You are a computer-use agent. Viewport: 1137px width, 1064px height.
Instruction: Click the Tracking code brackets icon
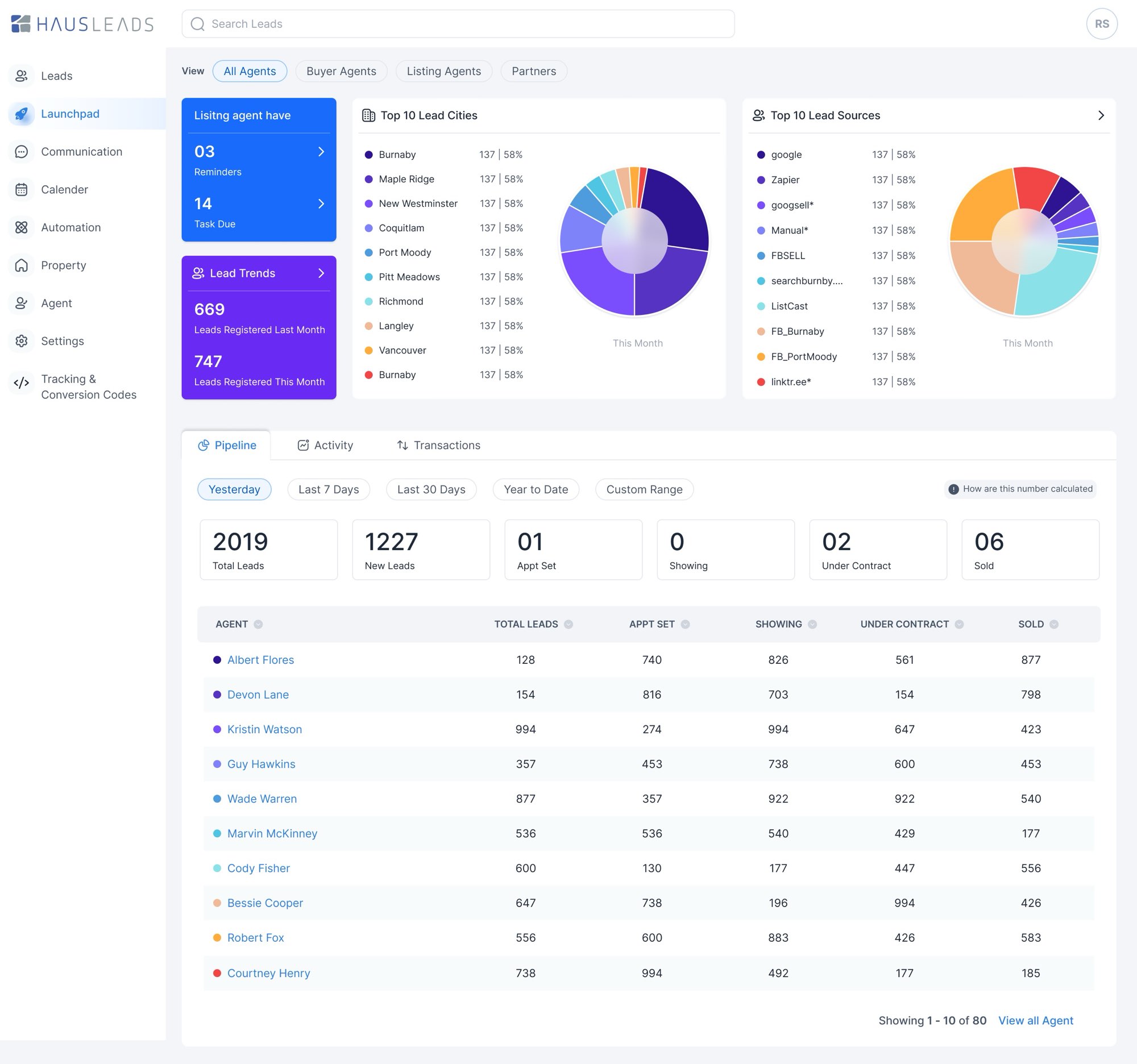(21, 383)
